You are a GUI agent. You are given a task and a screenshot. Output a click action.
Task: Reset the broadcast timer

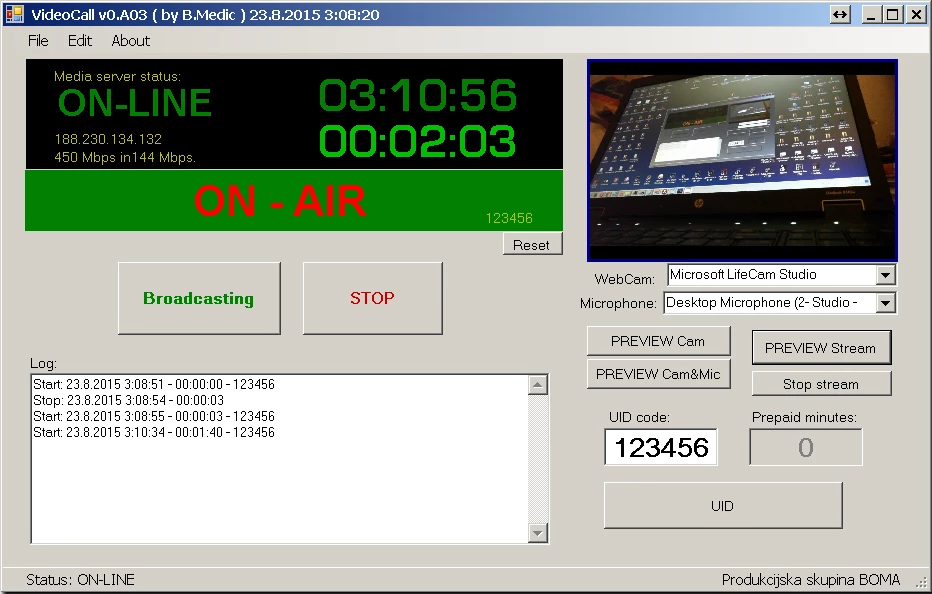coord(532,245)
